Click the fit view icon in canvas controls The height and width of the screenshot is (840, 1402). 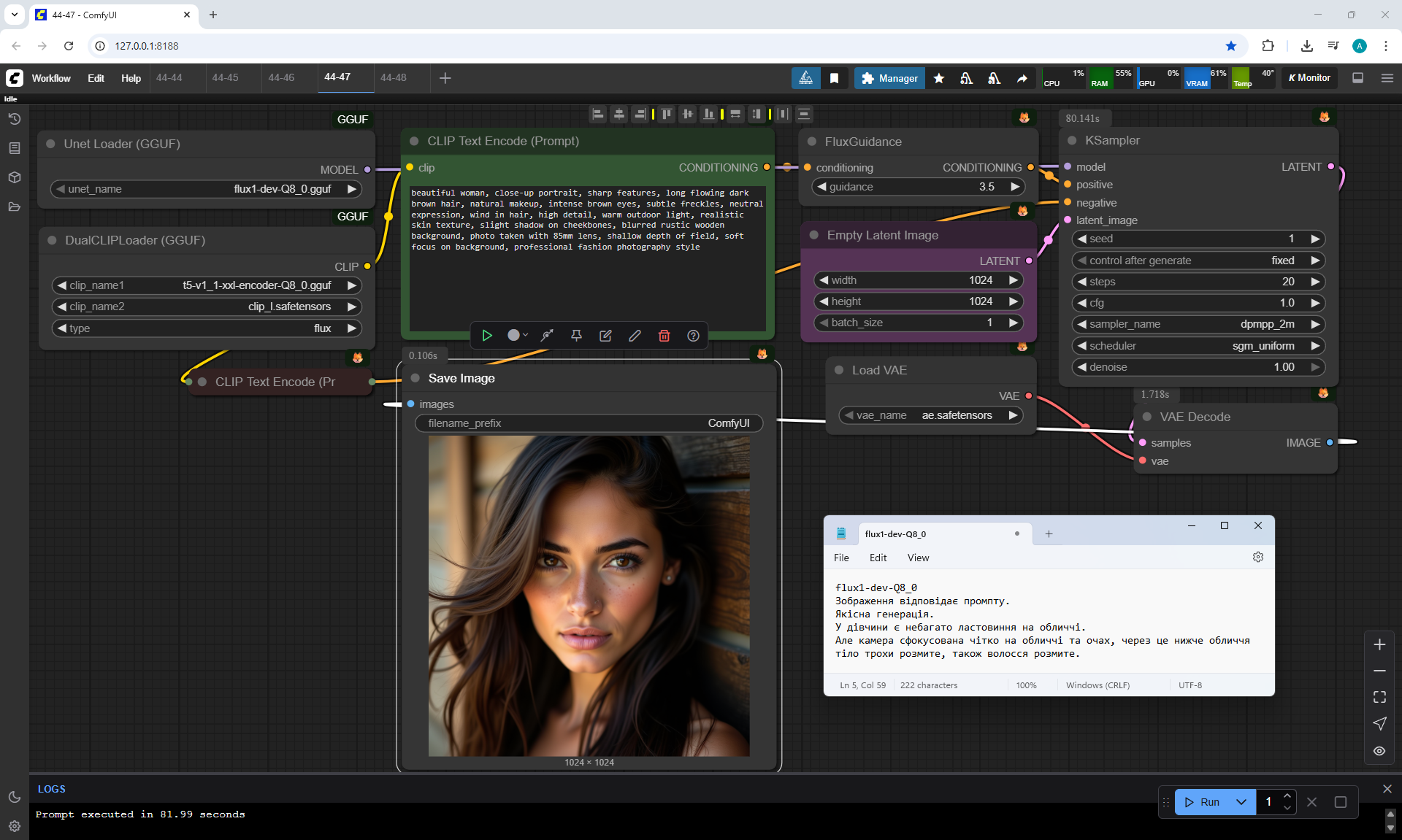(x=1379, y=697)
